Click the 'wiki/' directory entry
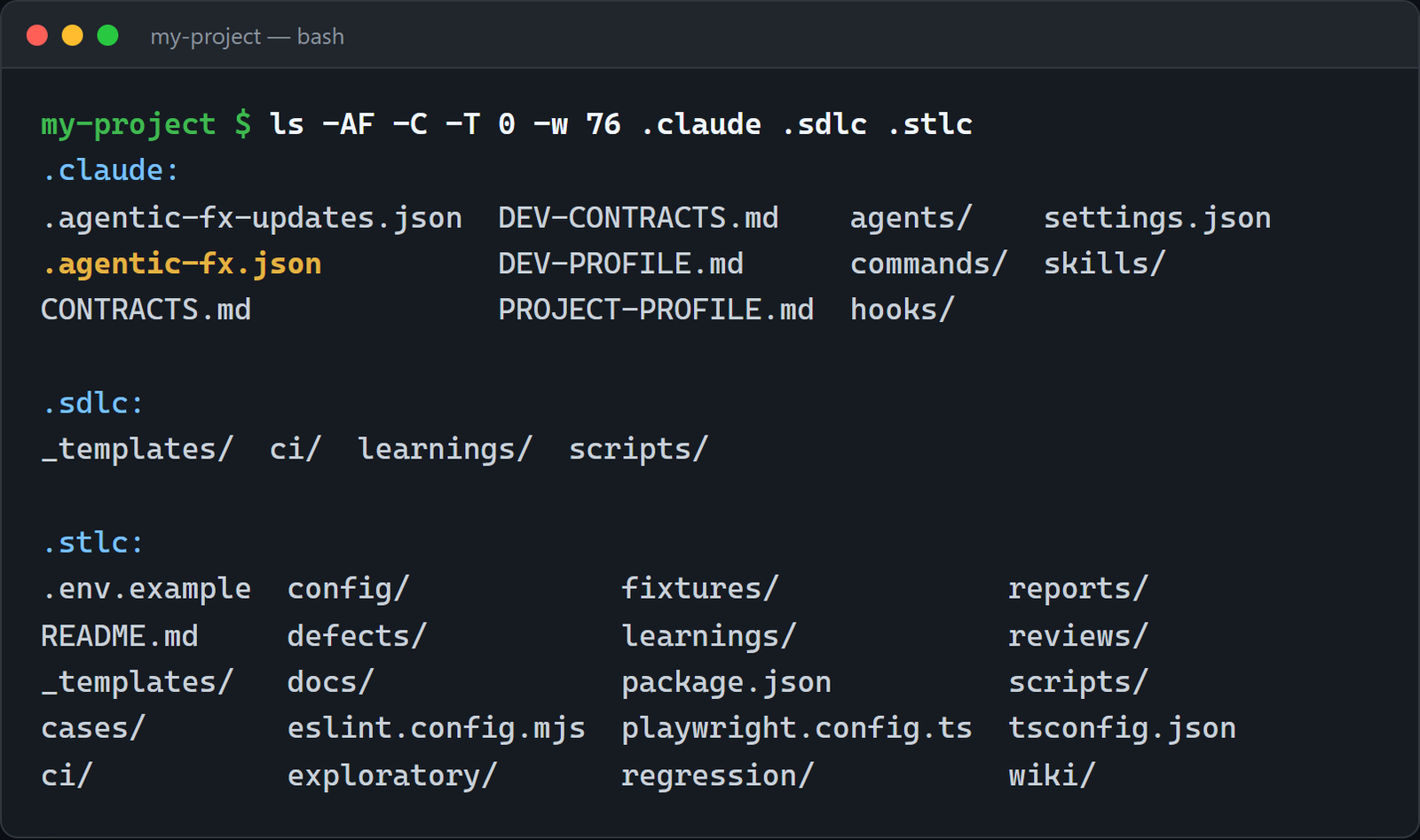 coord(1052,776)
